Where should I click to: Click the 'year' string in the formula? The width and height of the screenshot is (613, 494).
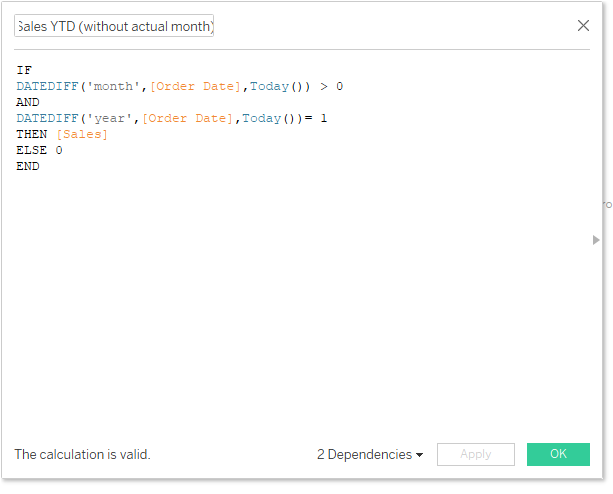[x=110, y=118]
